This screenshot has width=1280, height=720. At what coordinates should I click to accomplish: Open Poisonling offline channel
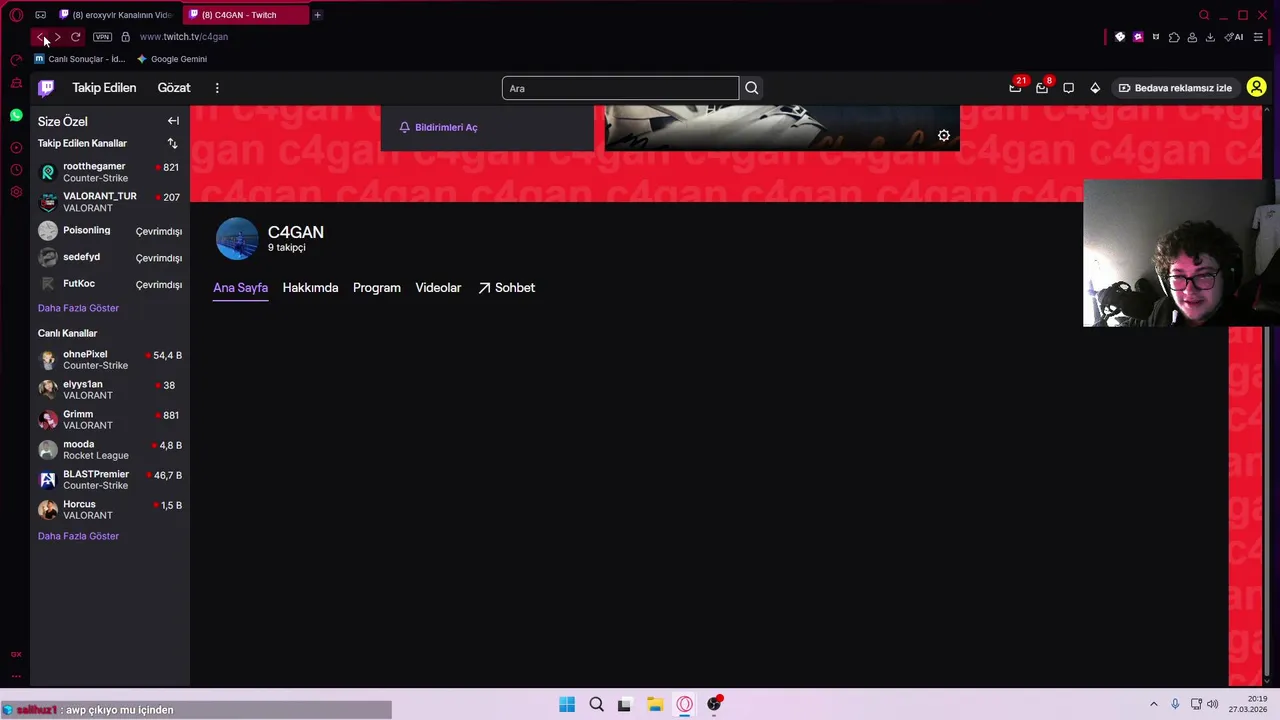pos(110,231)
